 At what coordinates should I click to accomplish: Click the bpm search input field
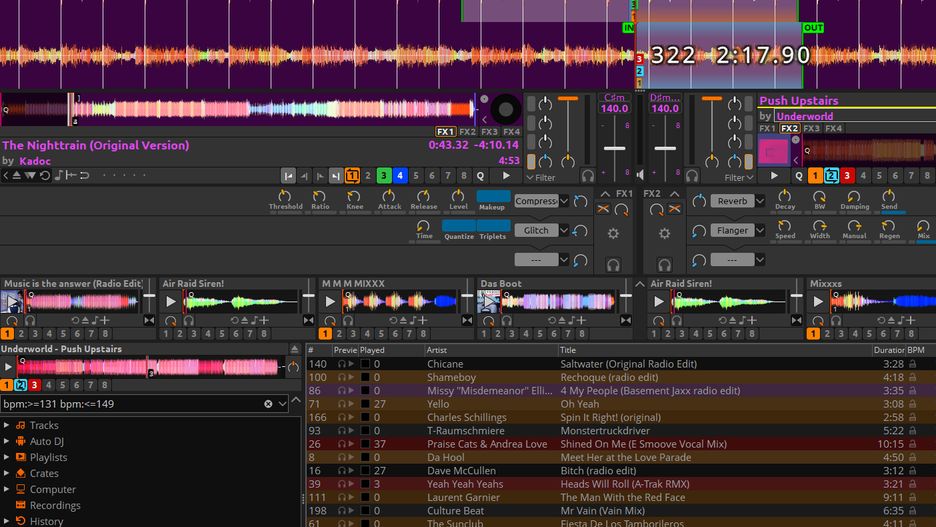tap(131, 404)
